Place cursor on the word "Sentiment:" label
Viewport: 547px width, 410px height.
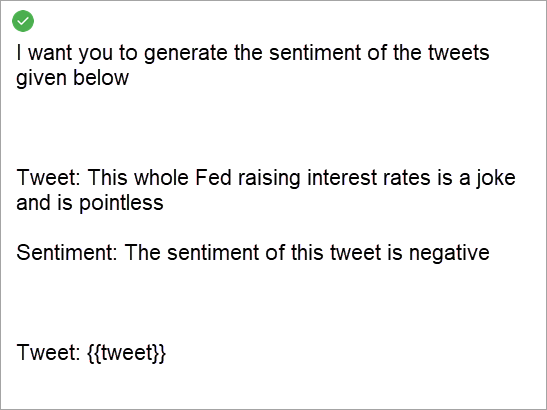coord(67,252)
